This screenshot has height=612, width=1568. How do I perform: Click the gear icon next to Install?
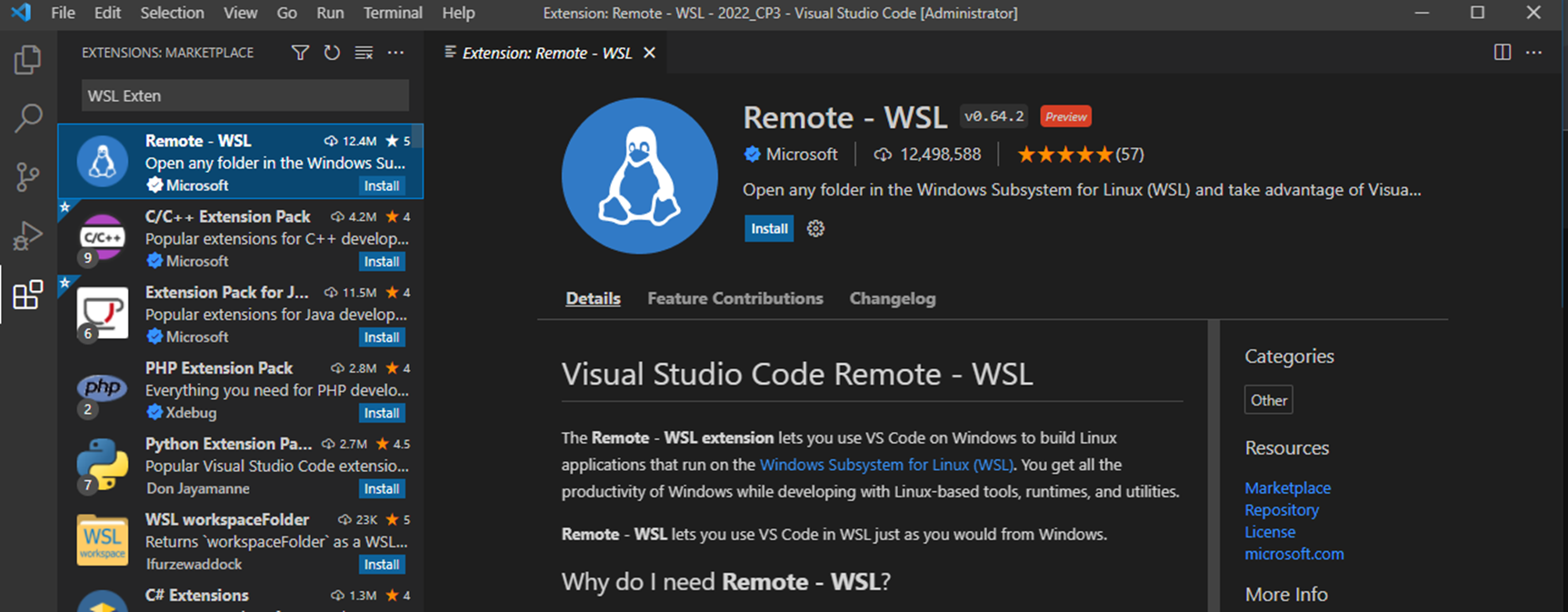[x=815, y=228]
